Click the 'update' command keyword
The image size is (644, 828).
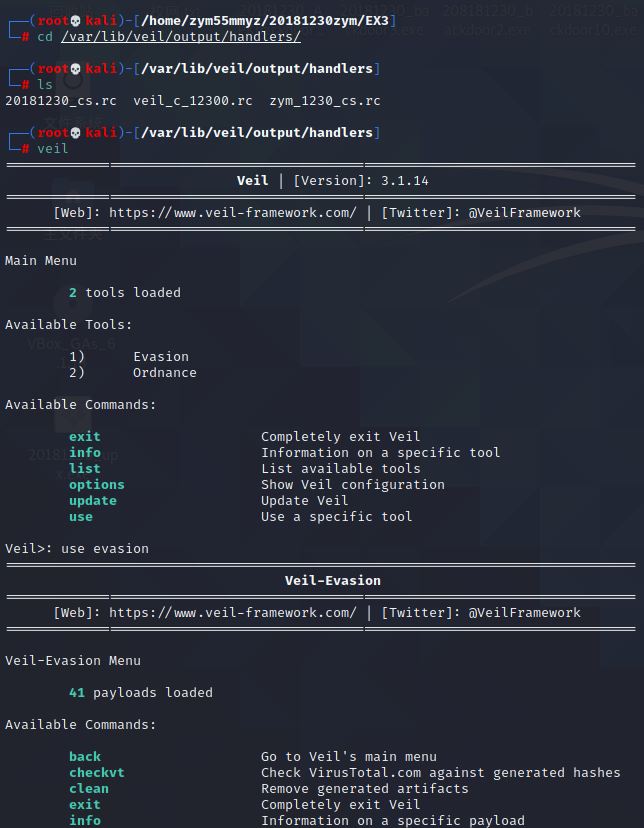click(92, 501)
